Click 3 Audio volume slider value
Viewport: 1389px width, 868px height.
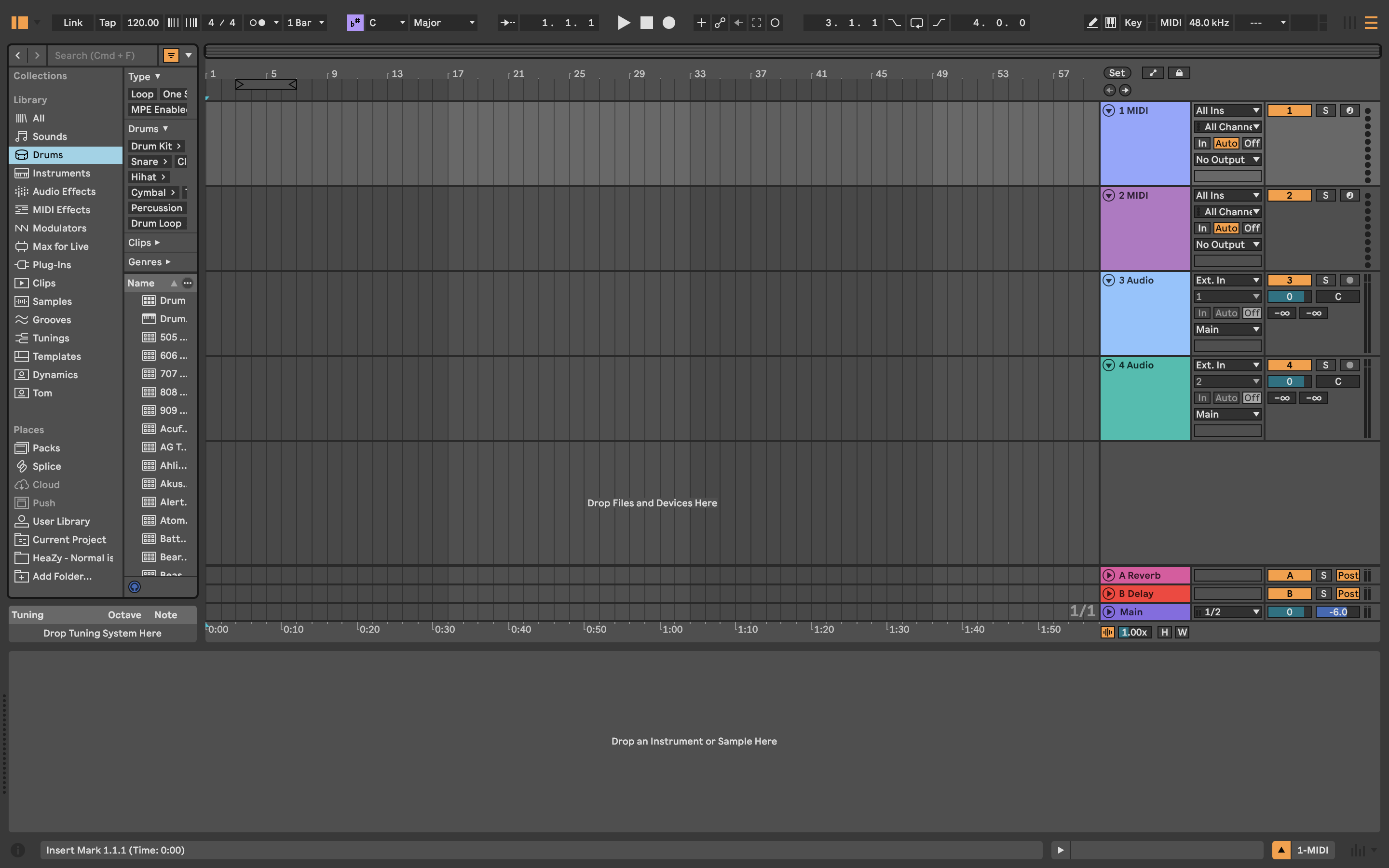coord(1289,297)
